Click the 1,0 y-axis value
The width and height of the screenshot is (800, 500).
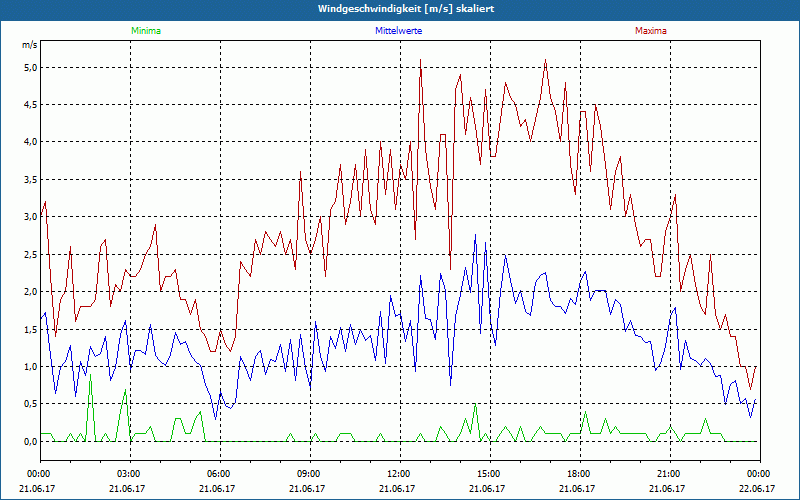(x=32, y=366)
